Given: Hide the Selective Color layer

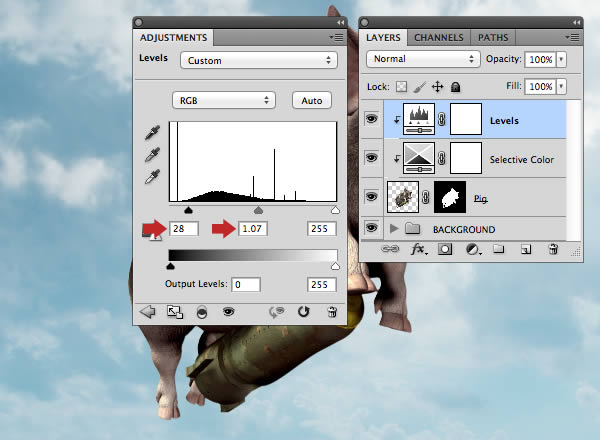Looking at the screenshot, I should (x=371, y=157).
